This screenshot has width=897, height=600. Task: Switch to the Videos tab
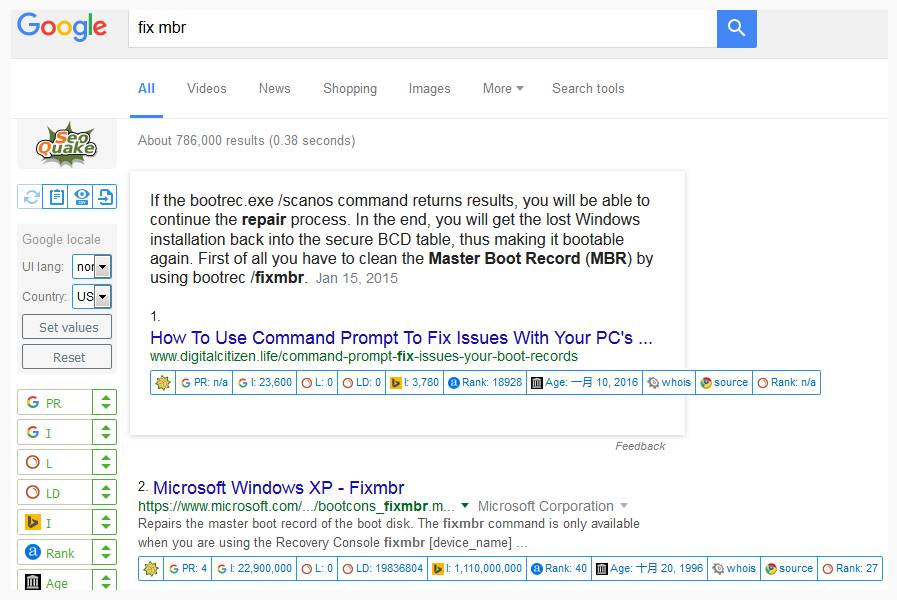click(x=207, y=89)
